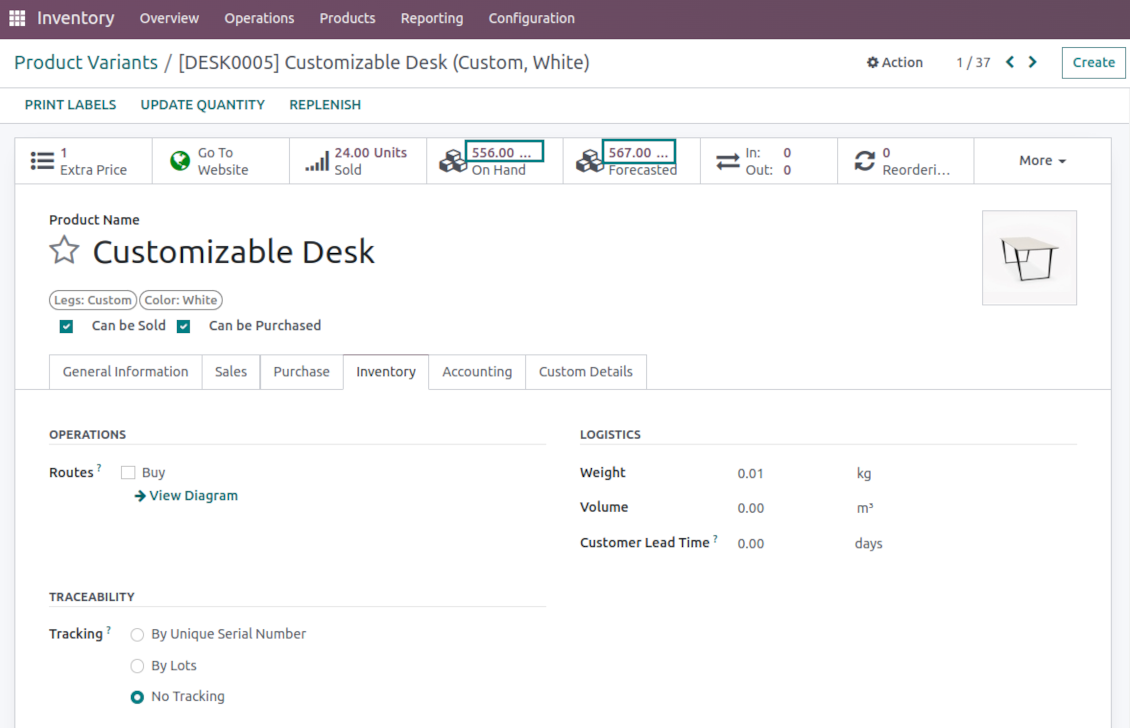Expand the More dropdown
The image size is (1130, 728).
[x=1042, y=161]
